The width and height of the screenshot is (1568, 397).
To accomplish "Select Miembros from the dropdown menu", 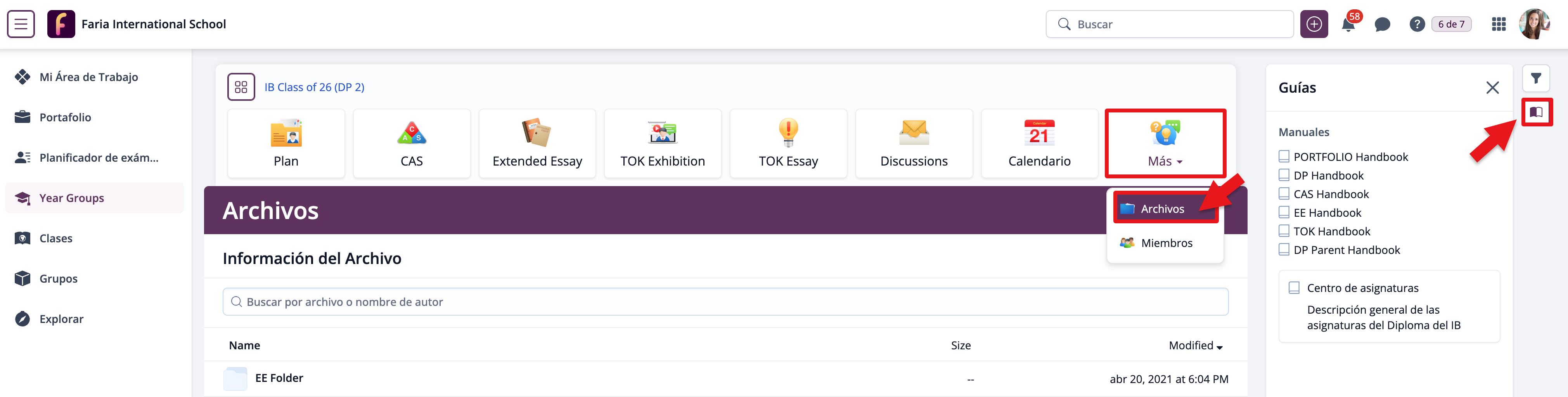I will [x=1166, y=243].
